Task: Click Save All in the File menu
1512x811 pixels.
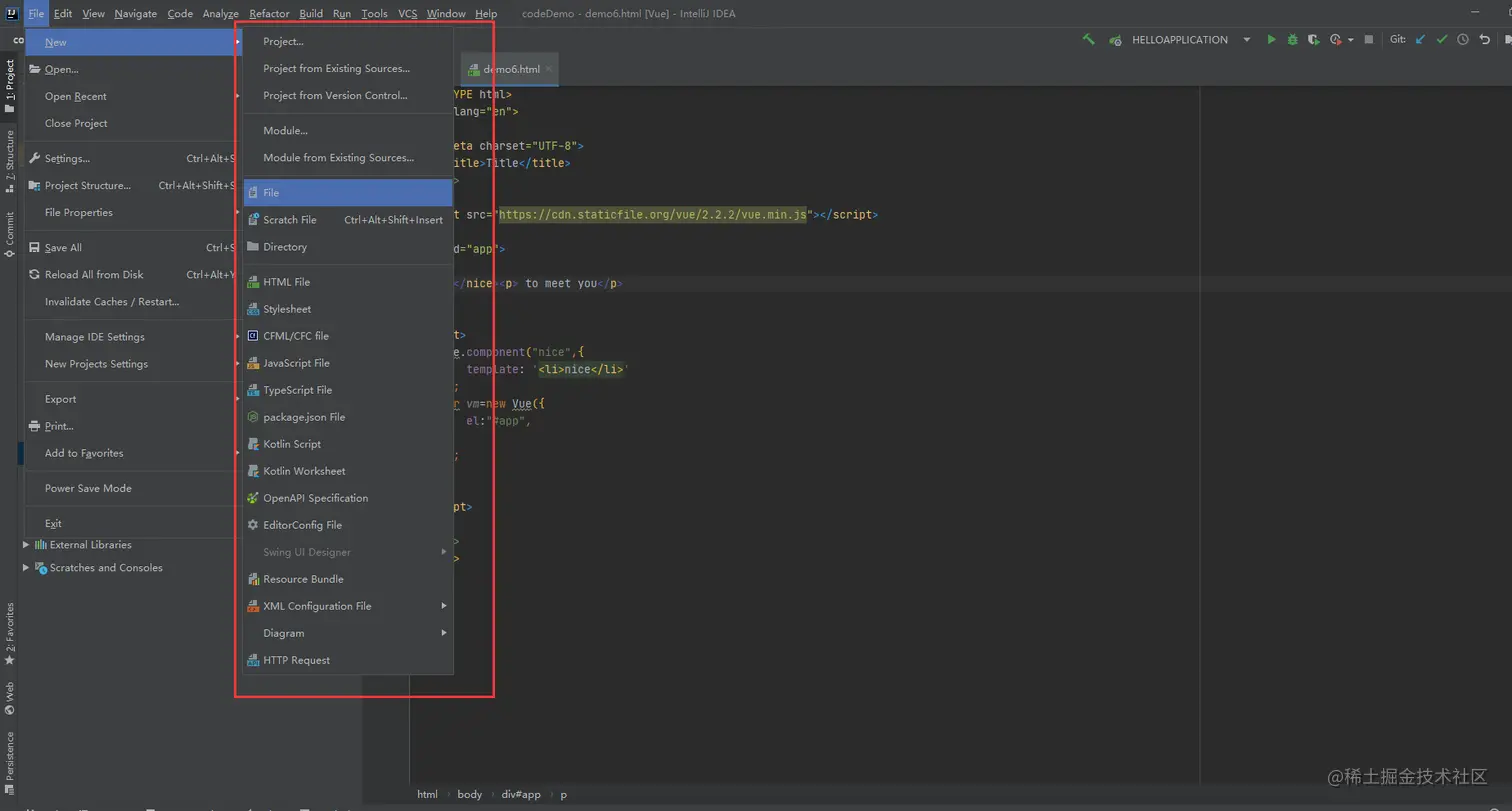Action: [x=134, y=248]
